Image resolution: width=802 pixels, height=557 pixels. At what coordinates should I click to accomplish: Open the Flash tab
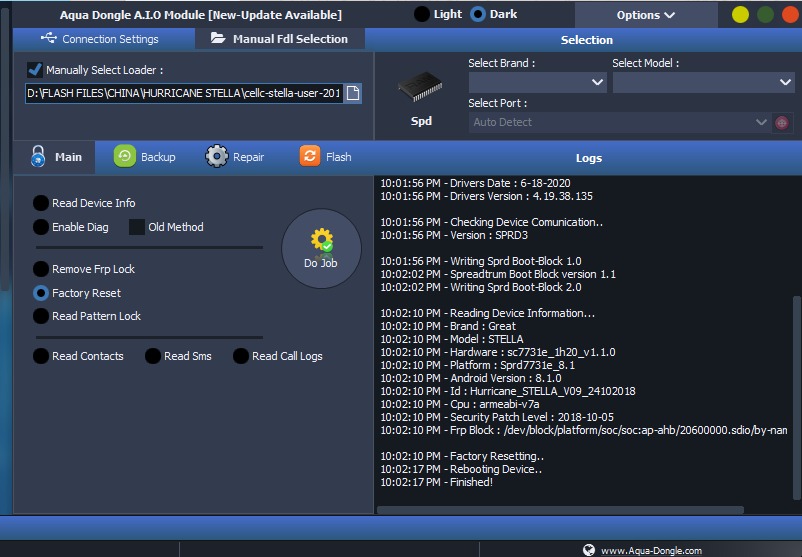click(x=326, y=157)
